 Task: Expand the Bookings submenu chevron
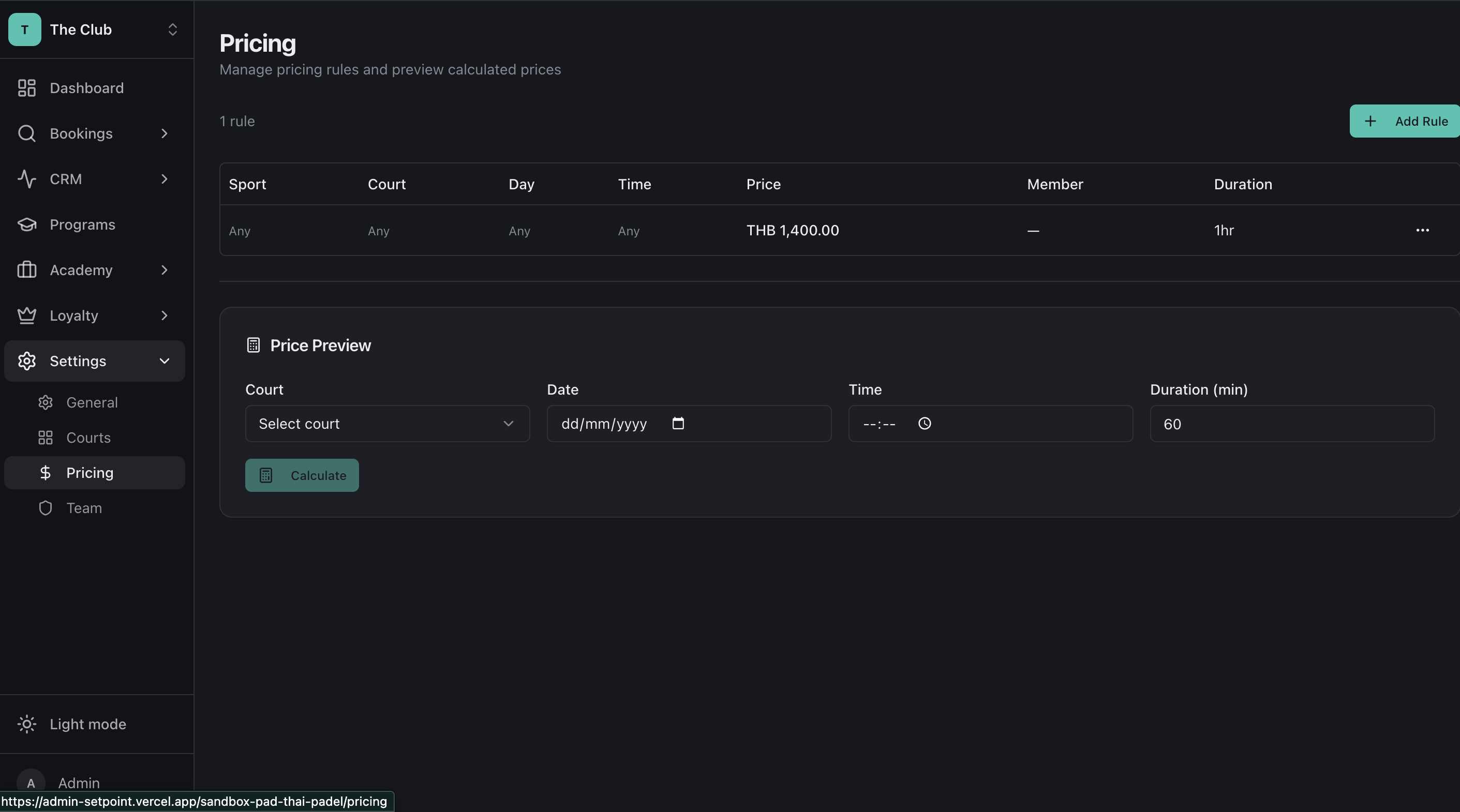[x=165, y=133]
